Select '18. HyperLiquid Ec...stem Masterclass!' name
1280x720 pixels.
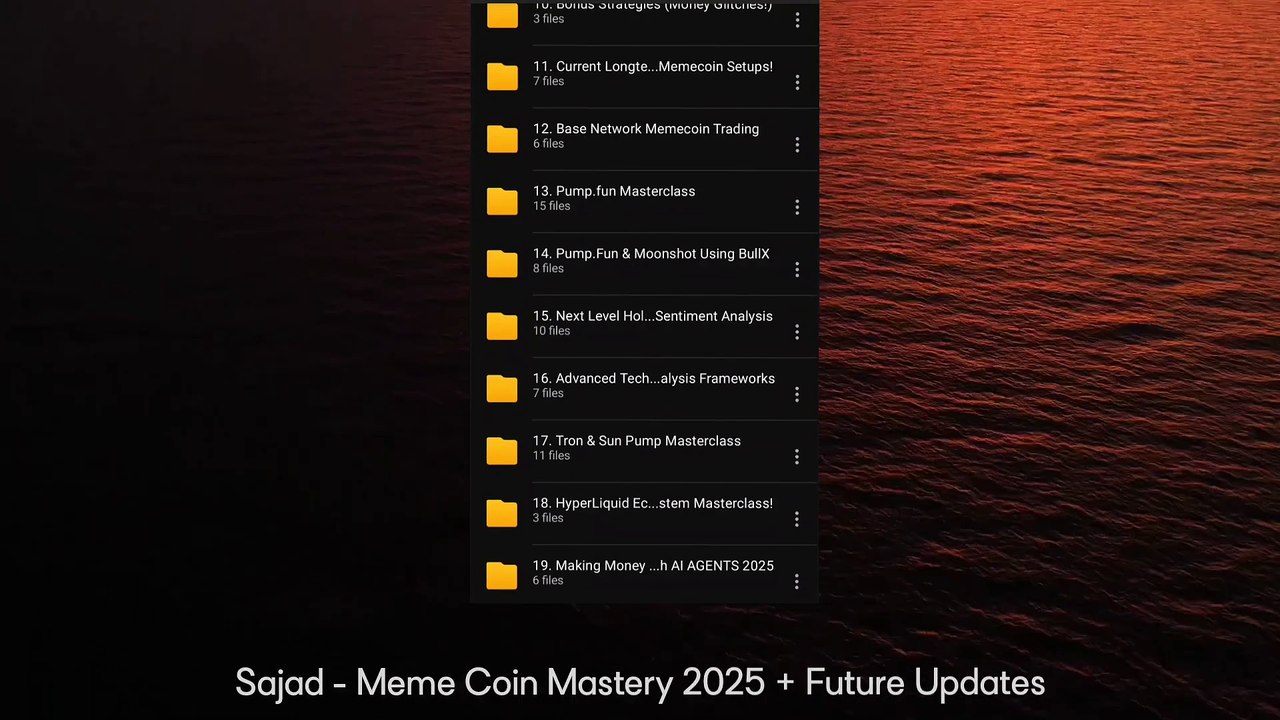653,503
